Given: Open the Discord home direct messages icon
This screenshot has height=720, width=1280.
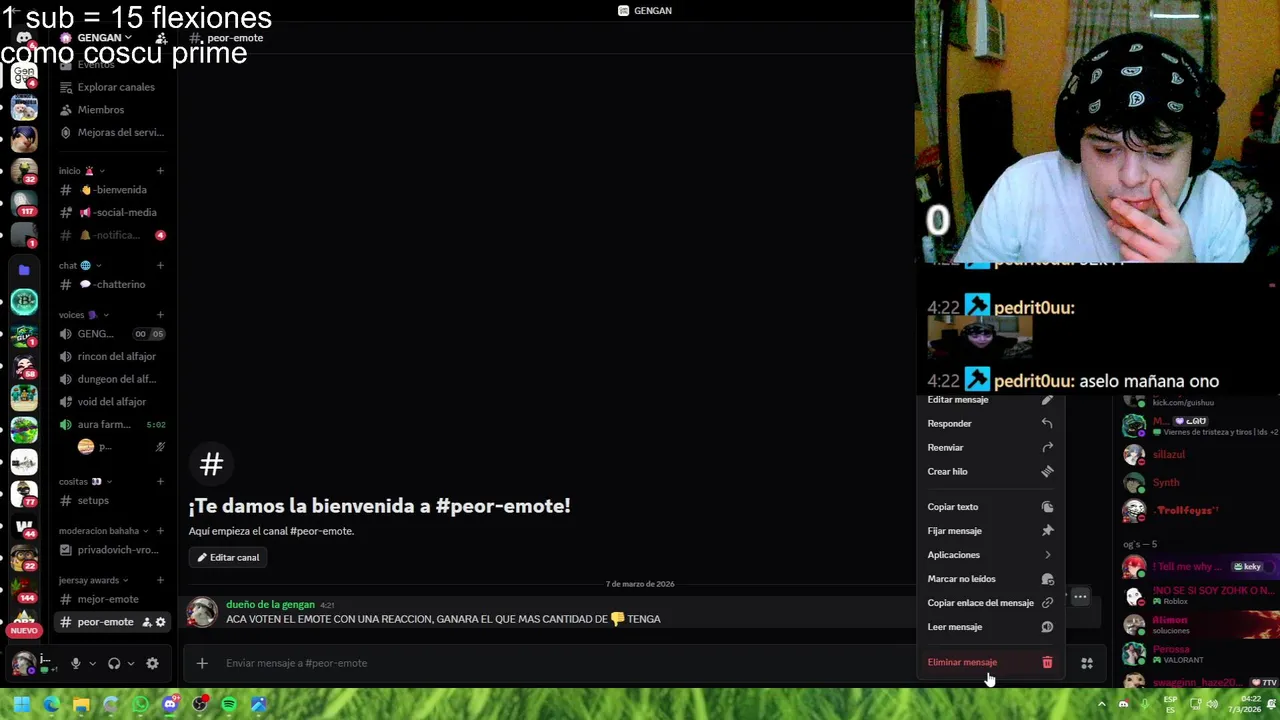Looking at the screenshot, I should pos(24,38).
